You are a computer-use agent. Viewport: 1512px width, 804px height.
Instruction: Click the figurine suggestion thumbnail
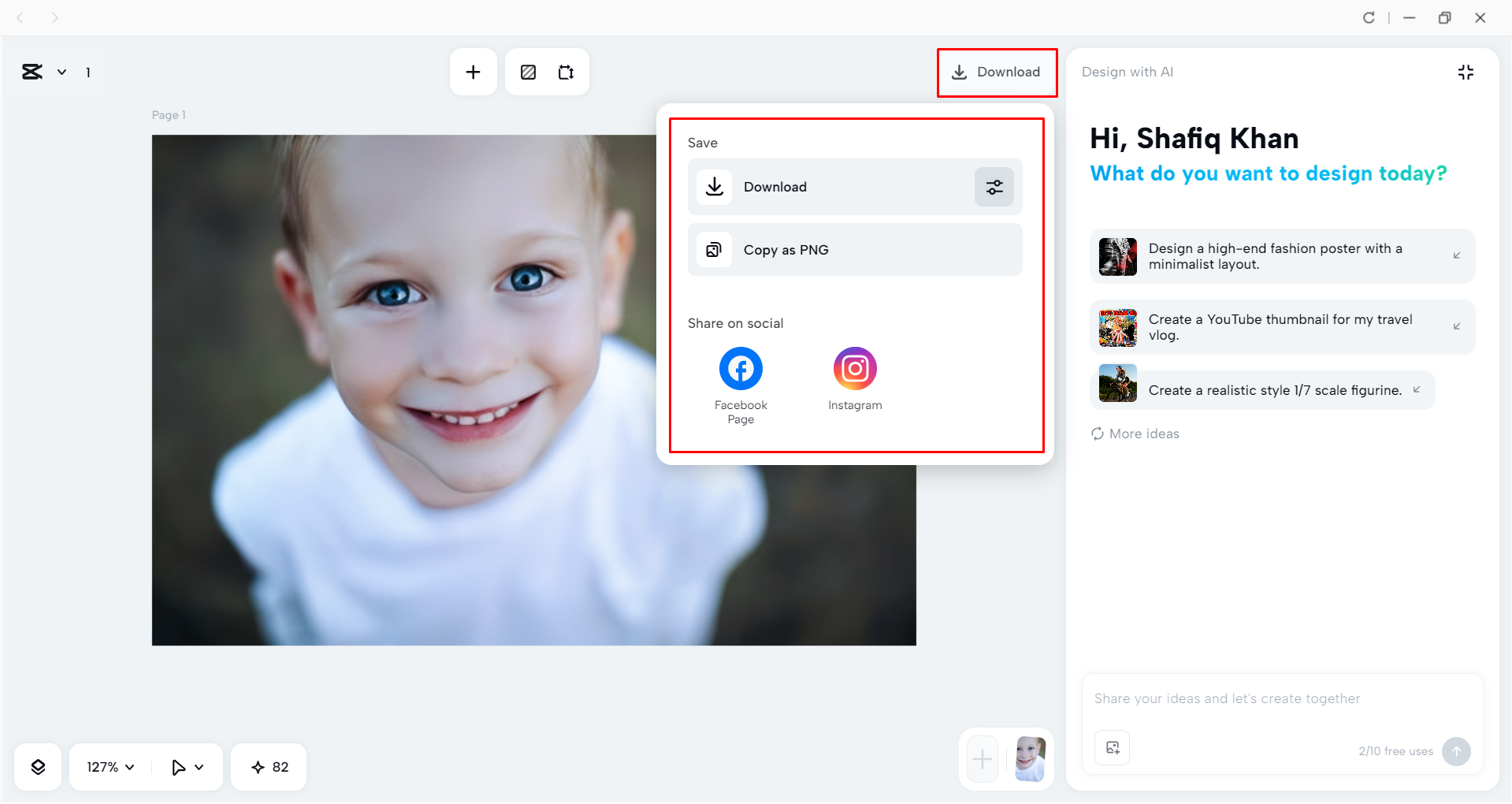tap(1118, 383)
